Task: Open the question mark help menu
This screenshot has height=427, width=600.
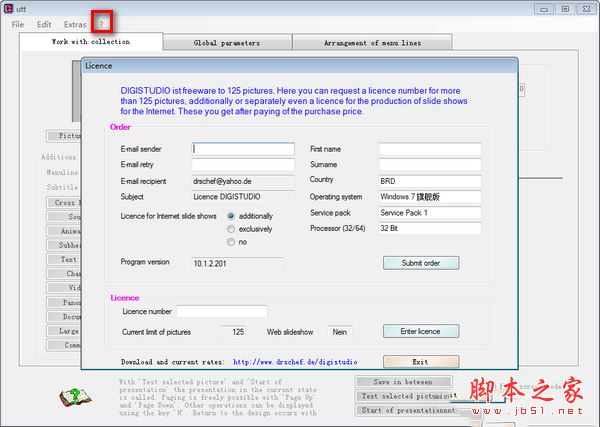Action: (102, 24)
